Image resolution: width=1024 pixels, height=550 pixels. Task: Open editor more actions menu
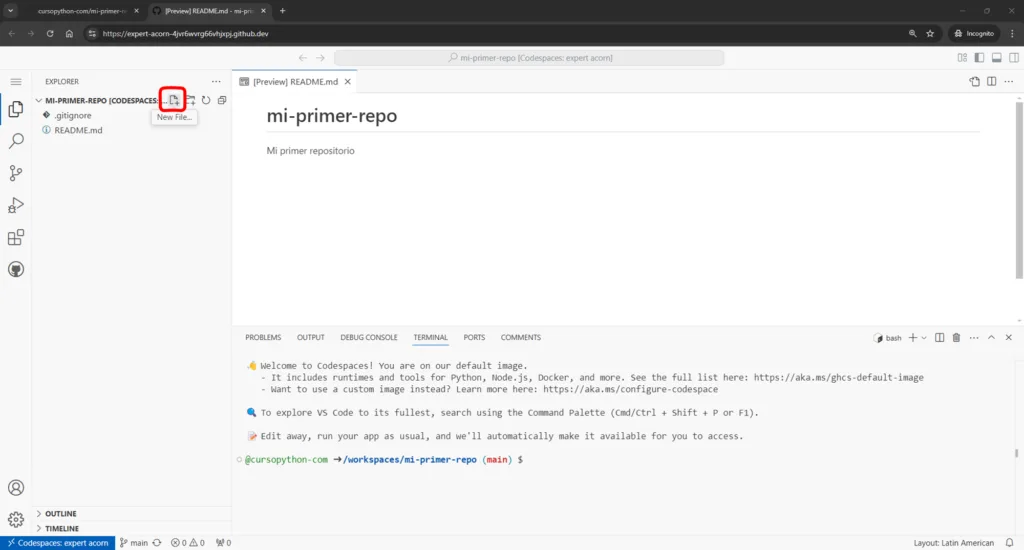pos(1009,82)
